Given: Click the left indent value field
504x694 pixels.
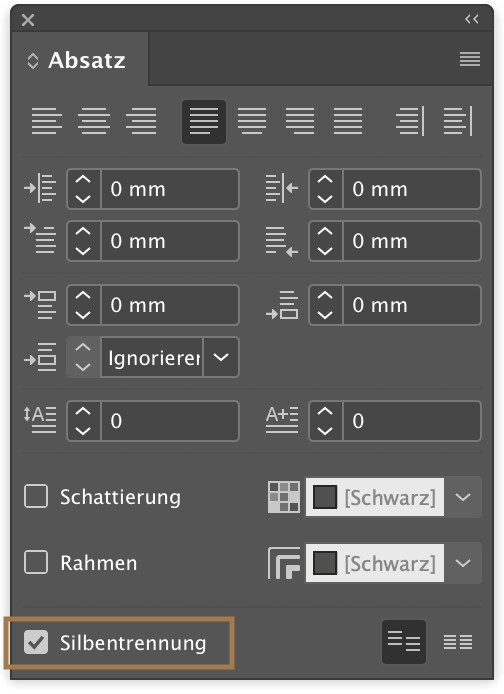Looking at the screenshot, I should (x=170, y=189).
